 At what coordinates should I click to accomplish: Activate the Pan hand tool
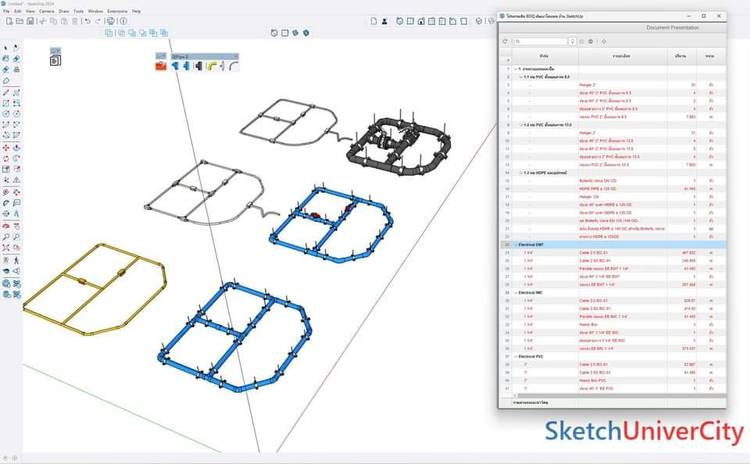pyautogui.click(x=17, y=226)
